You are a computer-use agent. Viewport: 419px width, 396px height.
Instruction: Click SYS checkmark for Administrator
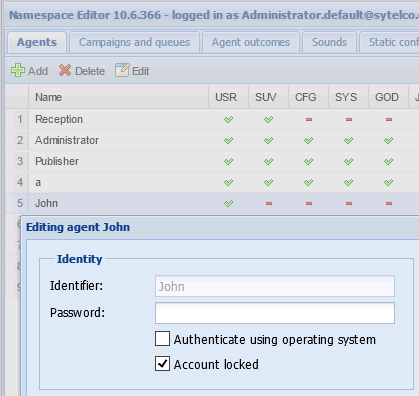348,140
